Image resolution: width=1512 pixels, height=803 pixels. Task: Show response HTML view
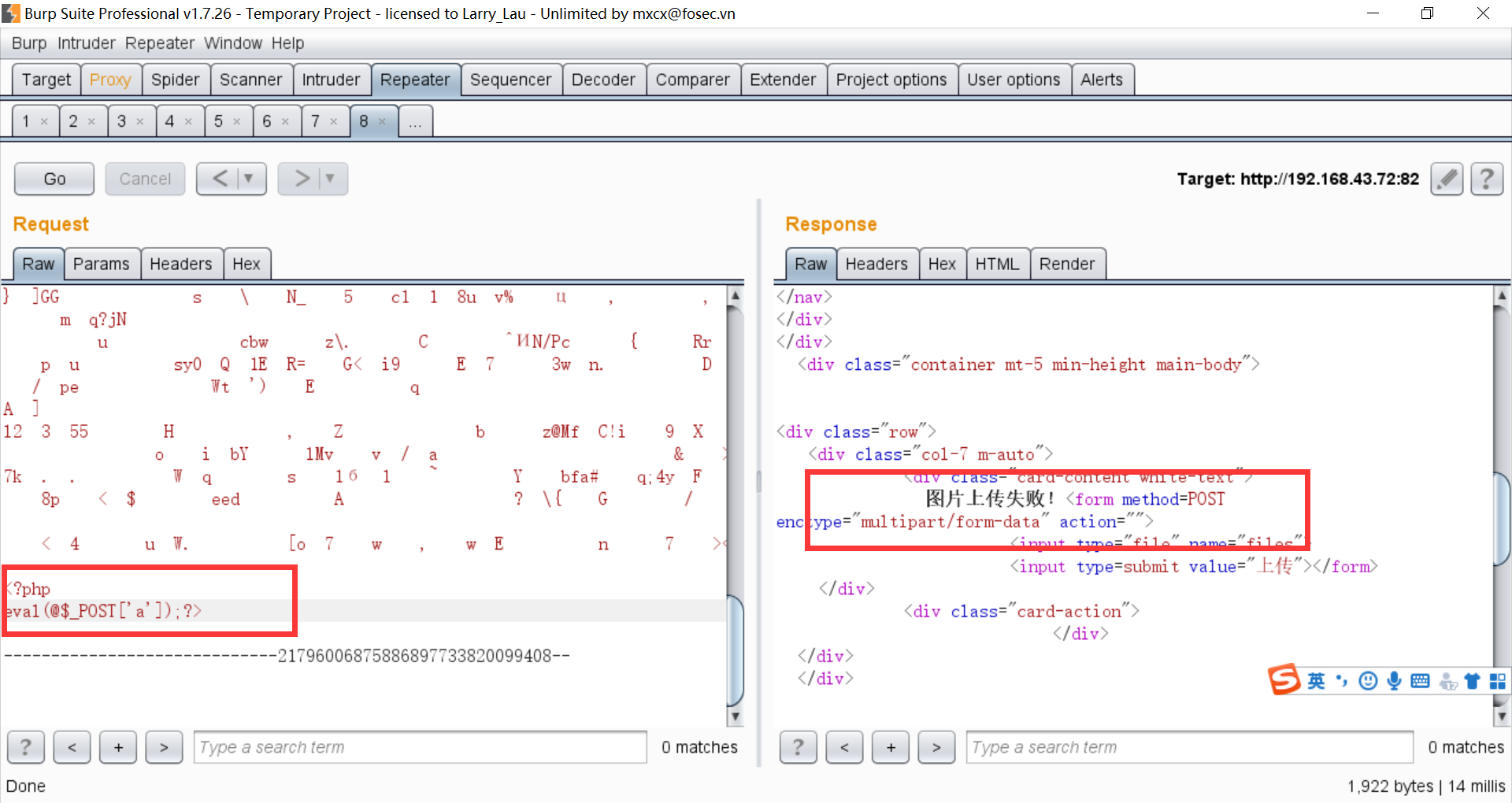[997, 264]
